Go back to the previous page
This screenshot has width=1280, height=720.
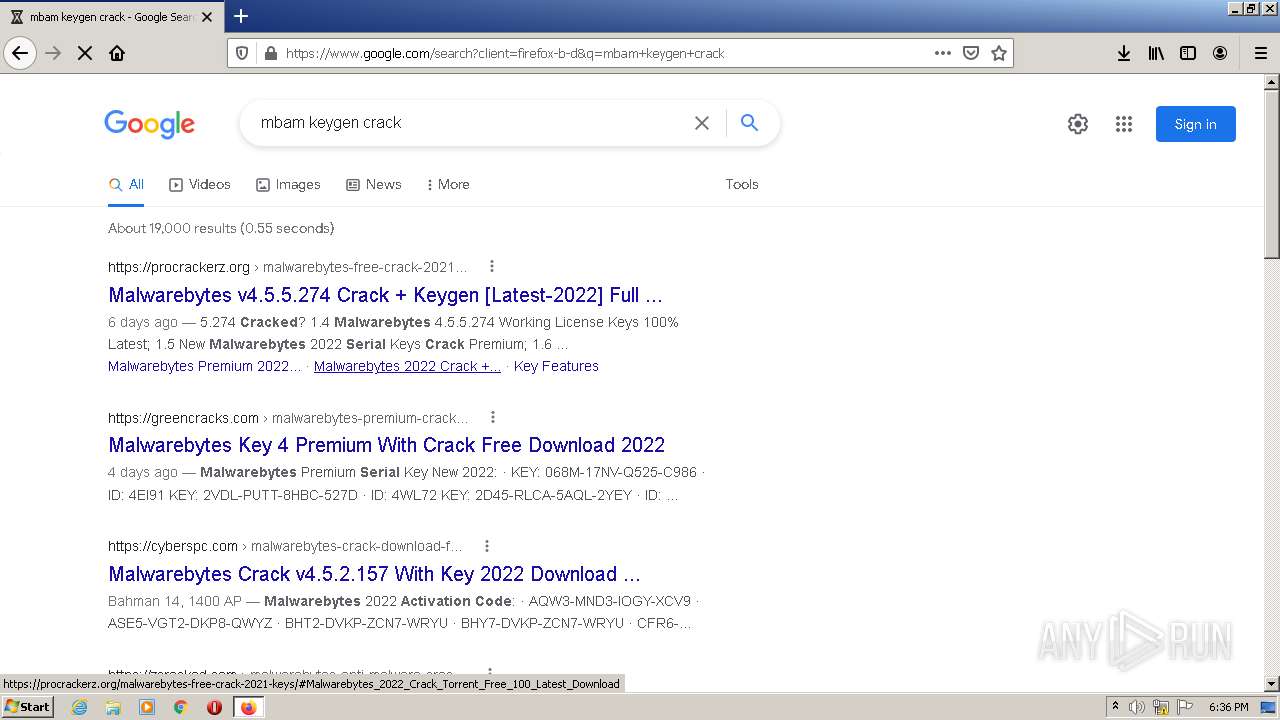(20, 53)
